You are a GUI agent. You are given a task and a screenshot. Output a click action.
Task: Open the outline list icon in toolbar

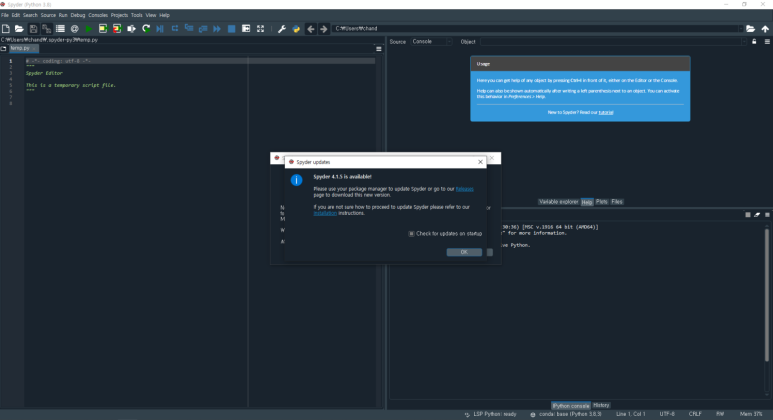point(60,29)
